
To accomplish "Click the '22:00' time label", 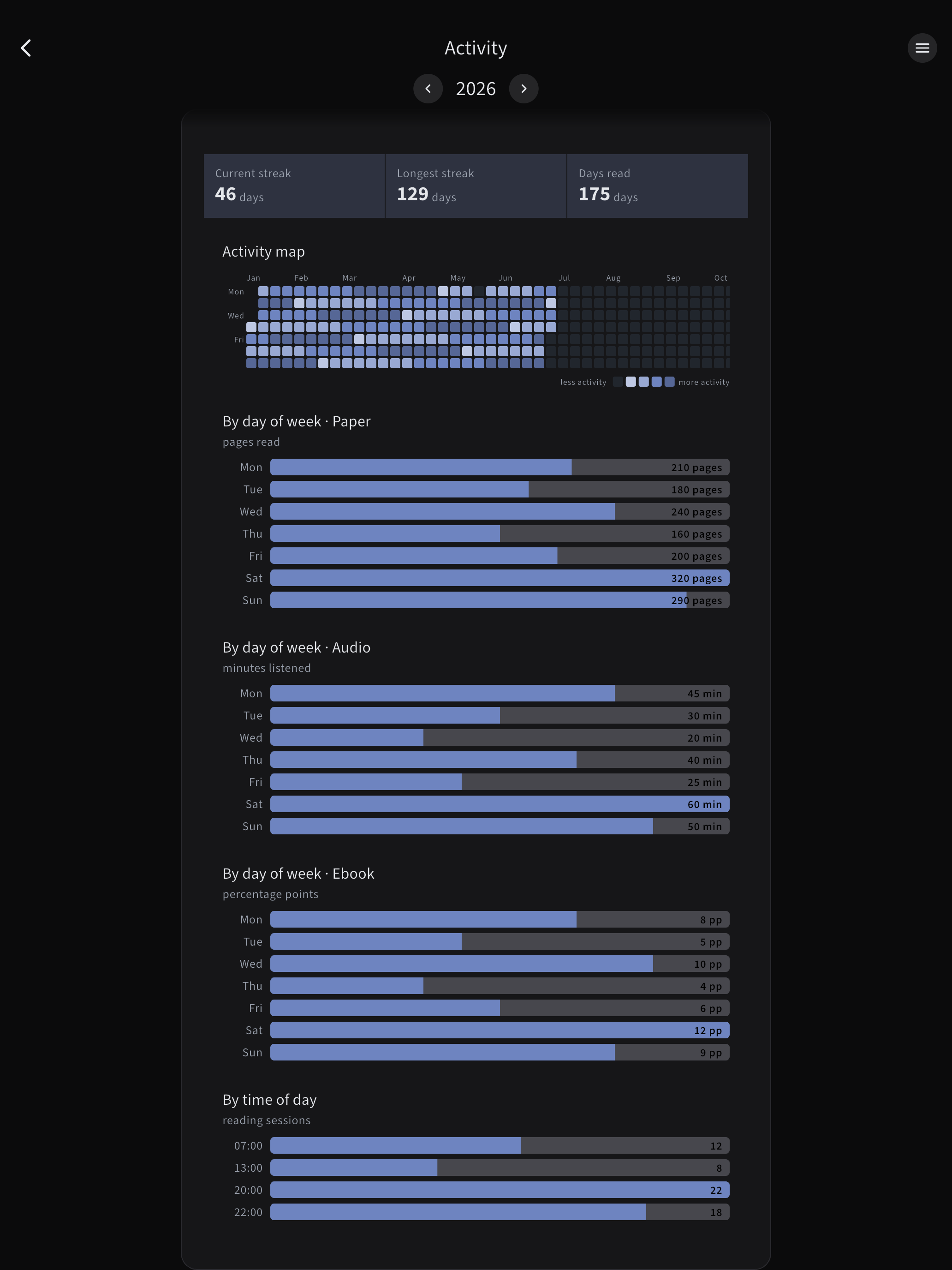I will pos(248,1212).
